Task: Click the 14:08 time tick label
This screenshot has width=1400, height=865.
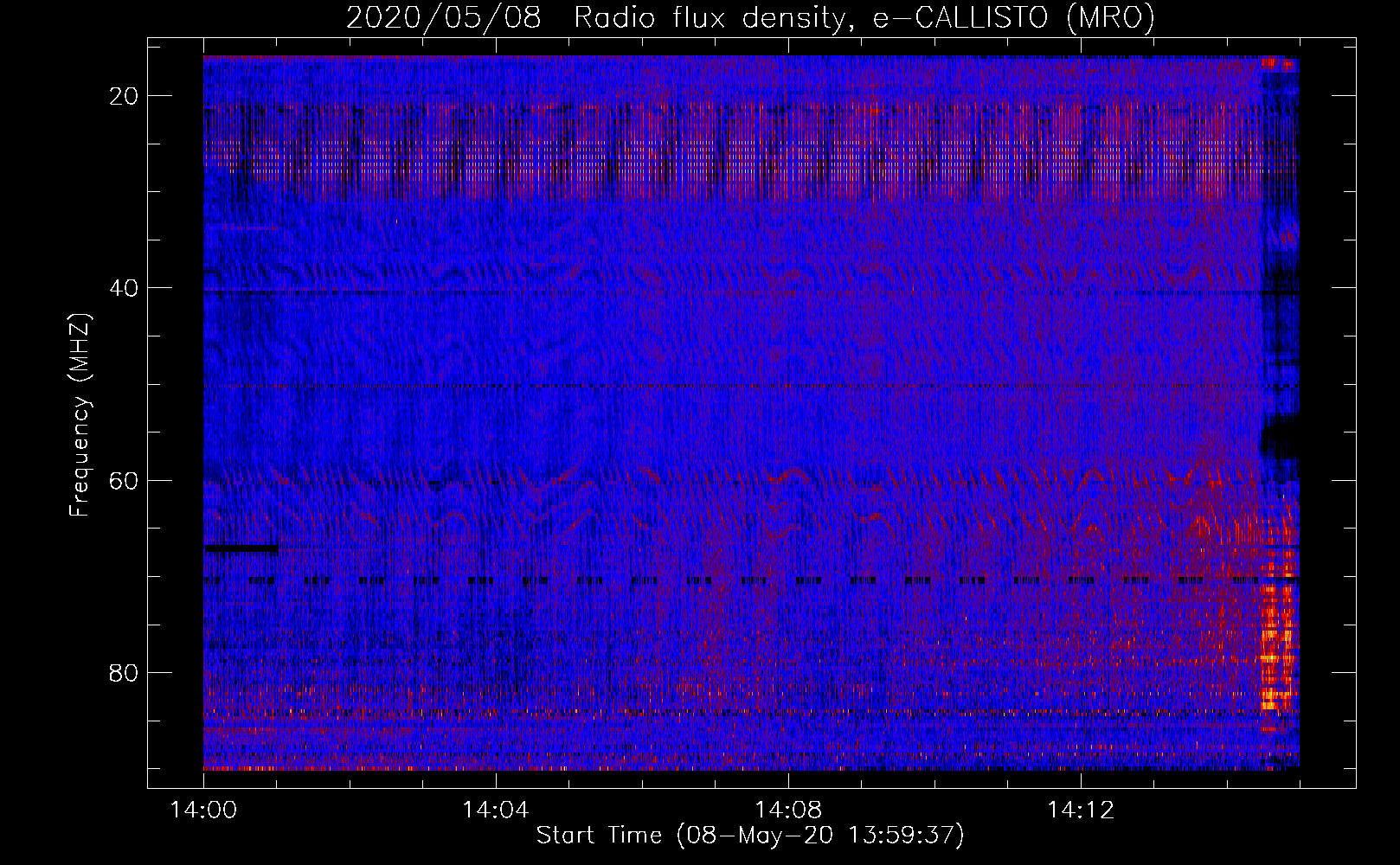Action: (788, 811)
